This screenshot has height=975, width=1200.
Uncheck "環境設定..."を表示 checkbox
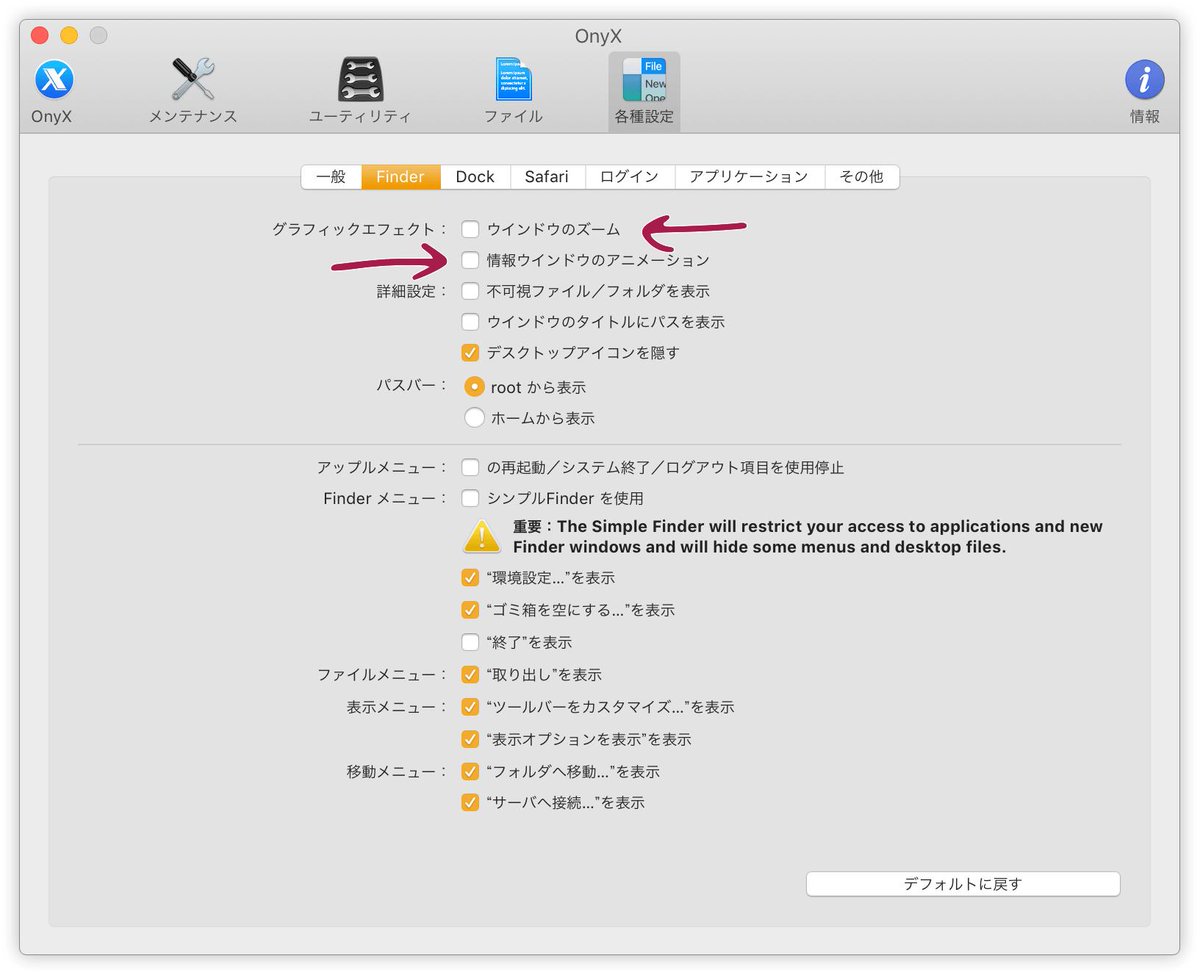click(470, 578)
